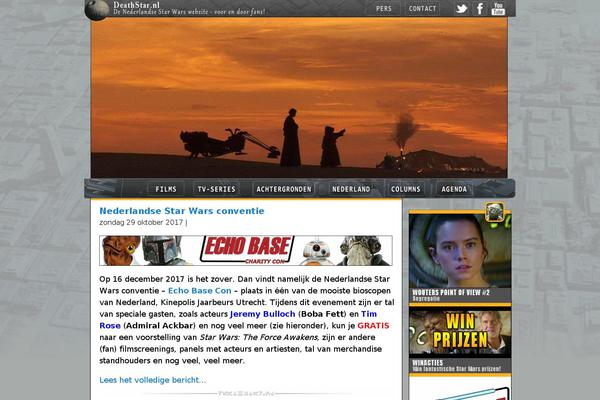Open the COLUMNS menu
This screenshot has width=600, height=400.
click(x=406, y=189)
